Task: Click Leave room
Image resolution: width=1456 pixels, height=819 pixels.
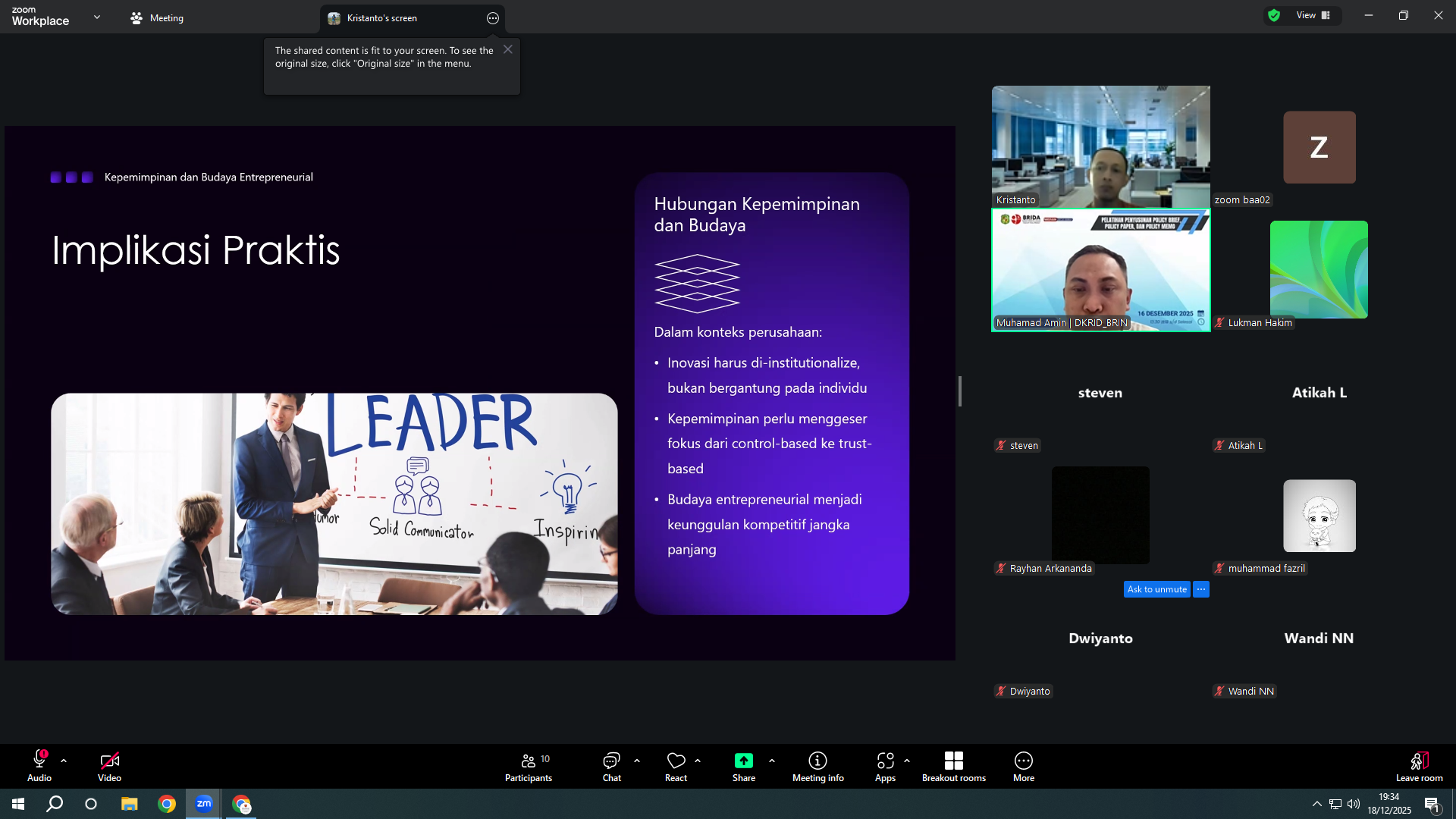Action: (1420, 766)
